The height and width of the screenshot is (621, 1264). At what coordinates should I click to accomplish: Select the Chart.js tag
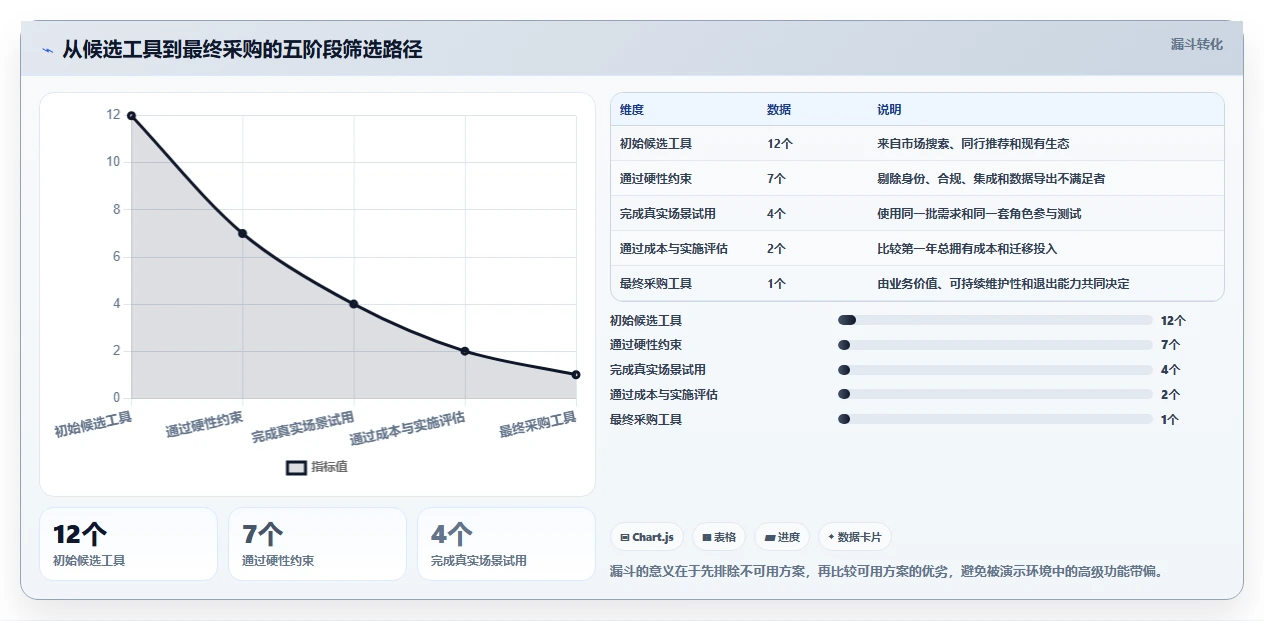click(647, 537)
